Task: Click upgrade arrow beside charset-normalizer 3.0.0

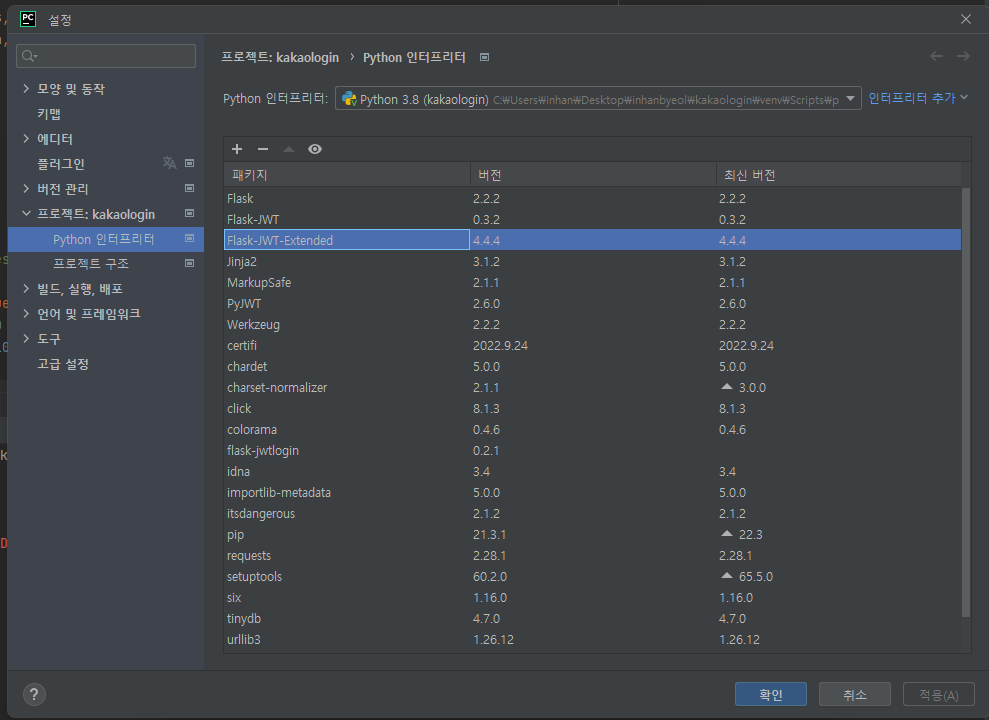Action: (x=727, y=387)
